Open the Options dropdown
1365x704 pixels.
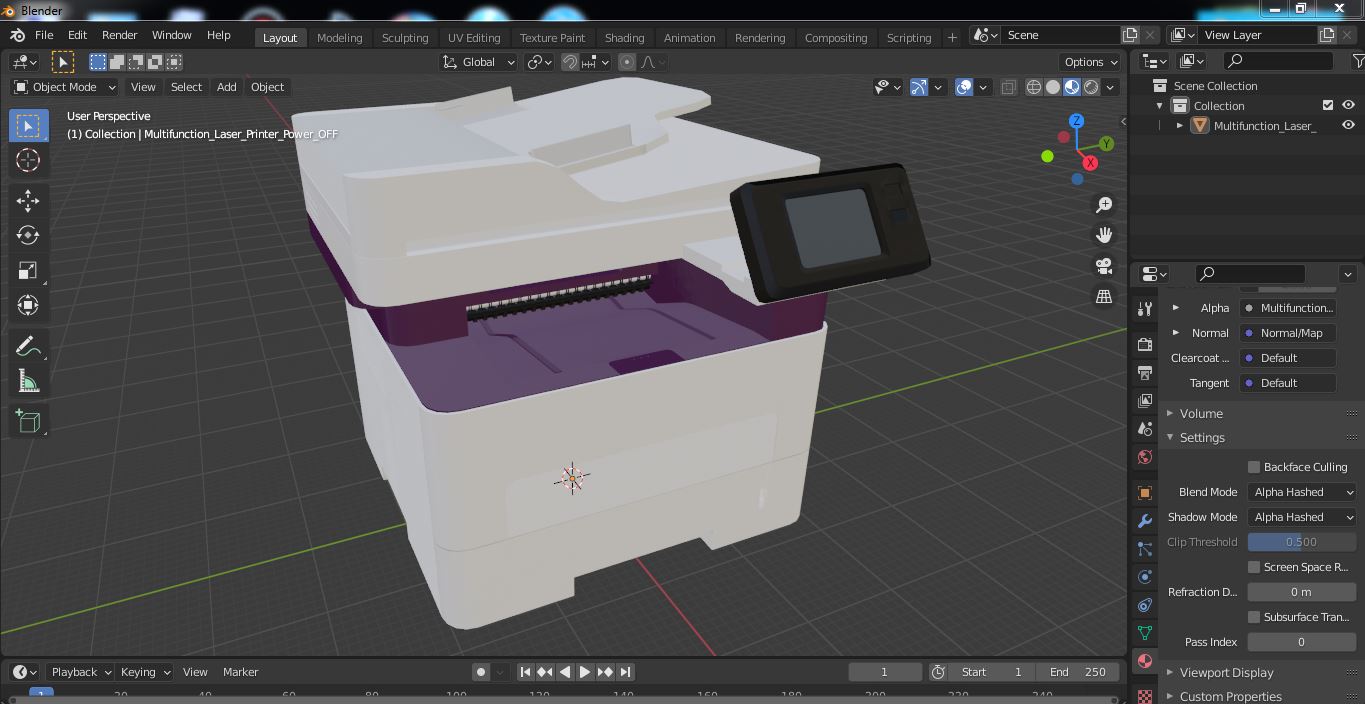(1090, 62)
